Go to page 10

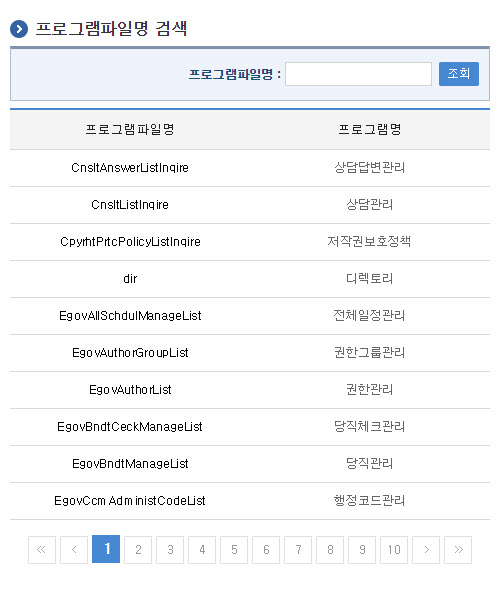click(x=394, y=550)
